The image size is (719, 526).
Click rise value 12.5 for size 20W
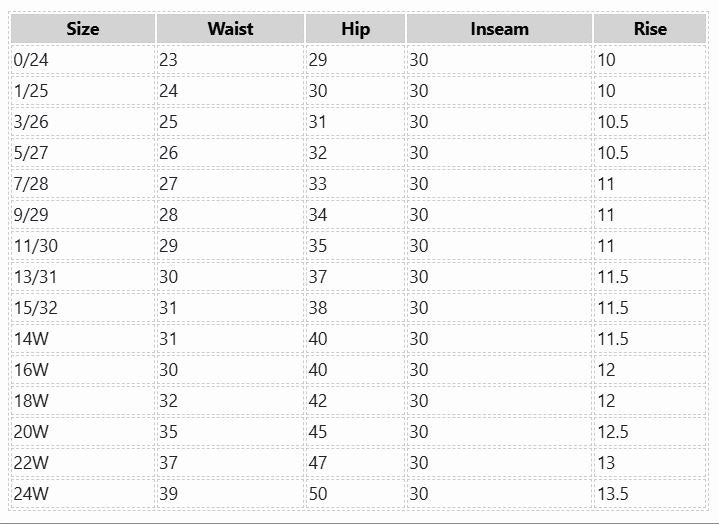coord(613,432)
